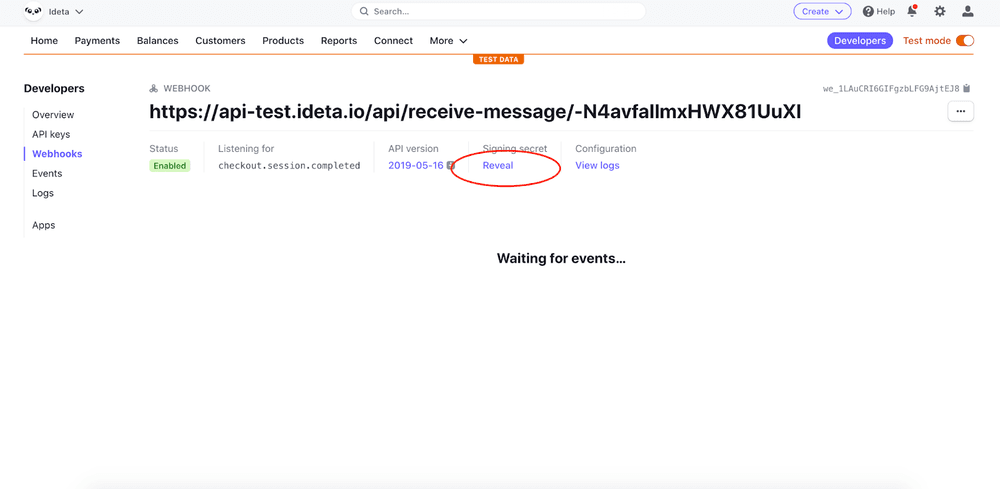Click the TEST DATA badge

click(499, 59)
